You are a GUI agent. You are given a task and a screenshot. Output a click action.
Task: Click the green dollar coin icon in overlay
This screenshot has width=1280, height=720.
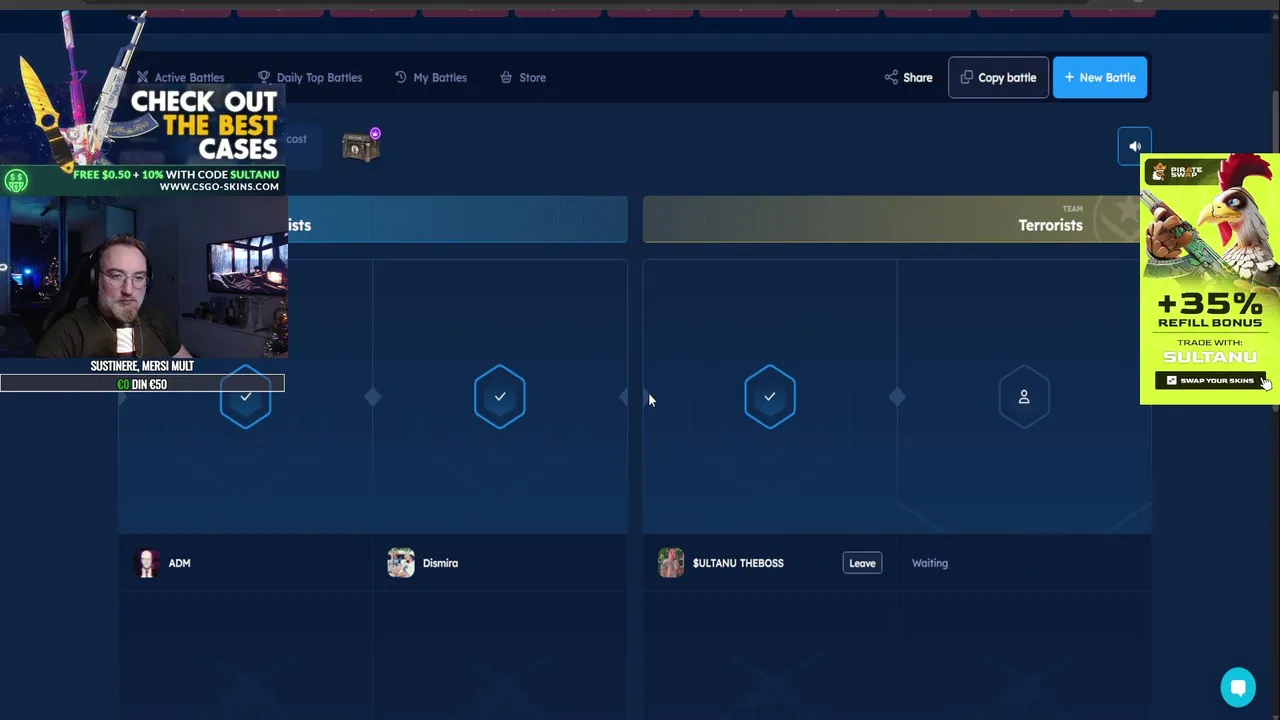point(16,181)
